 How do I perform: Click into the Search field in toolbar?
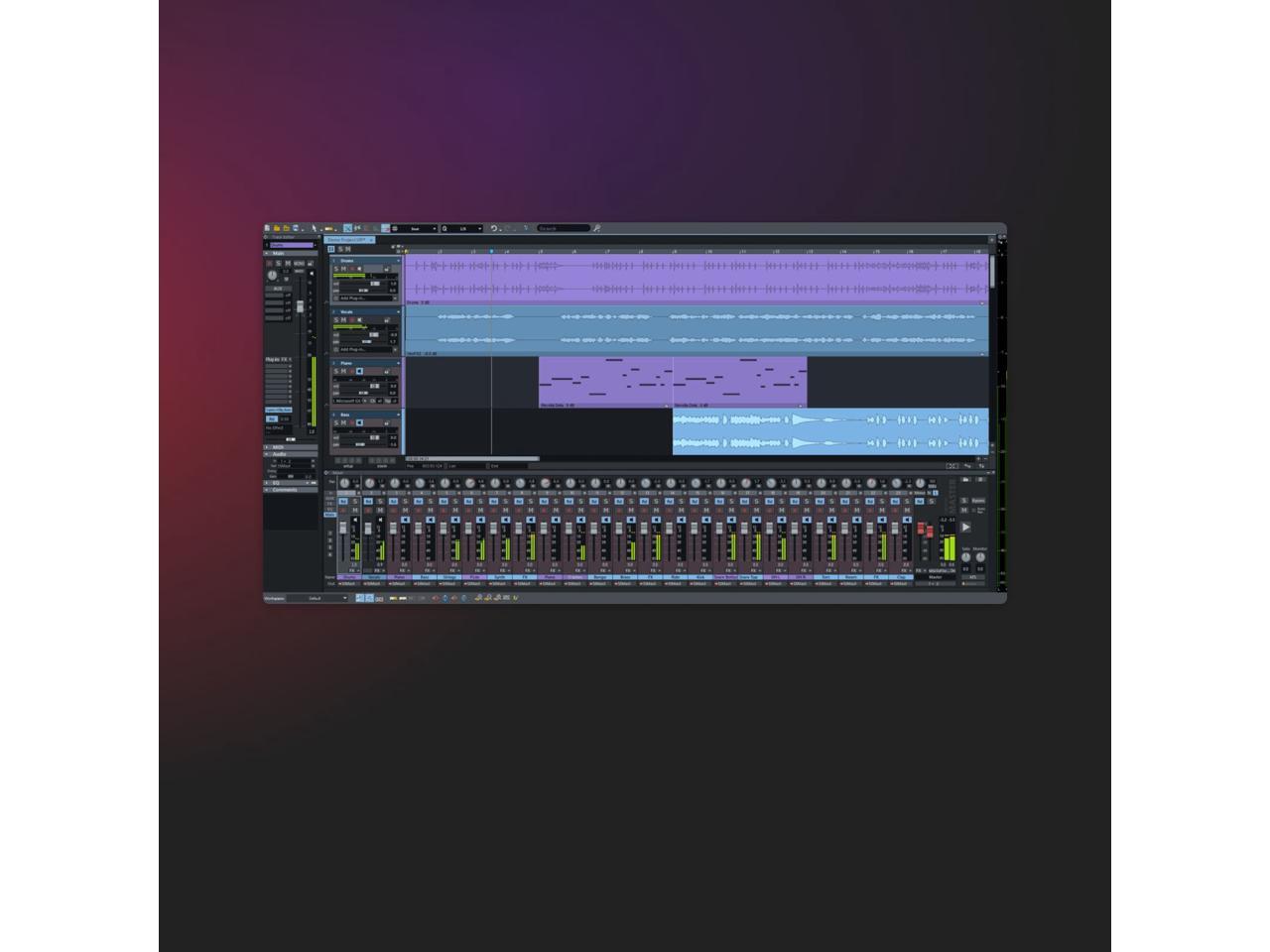click(564, 228)
